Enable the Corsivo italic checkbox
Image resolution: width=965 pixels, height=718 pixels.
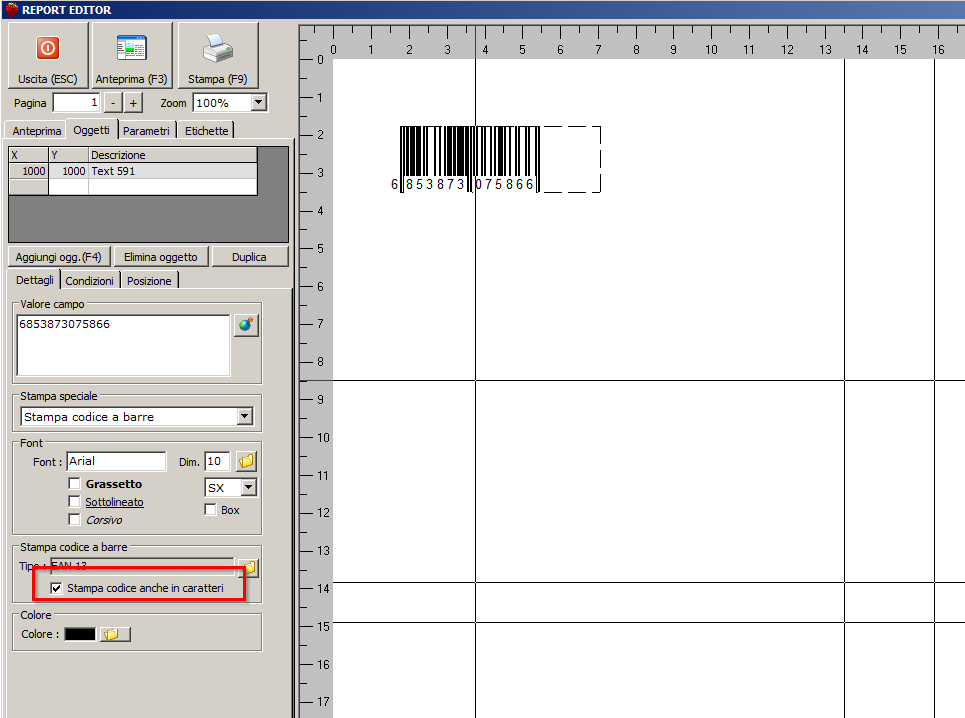tap(74, 519)
